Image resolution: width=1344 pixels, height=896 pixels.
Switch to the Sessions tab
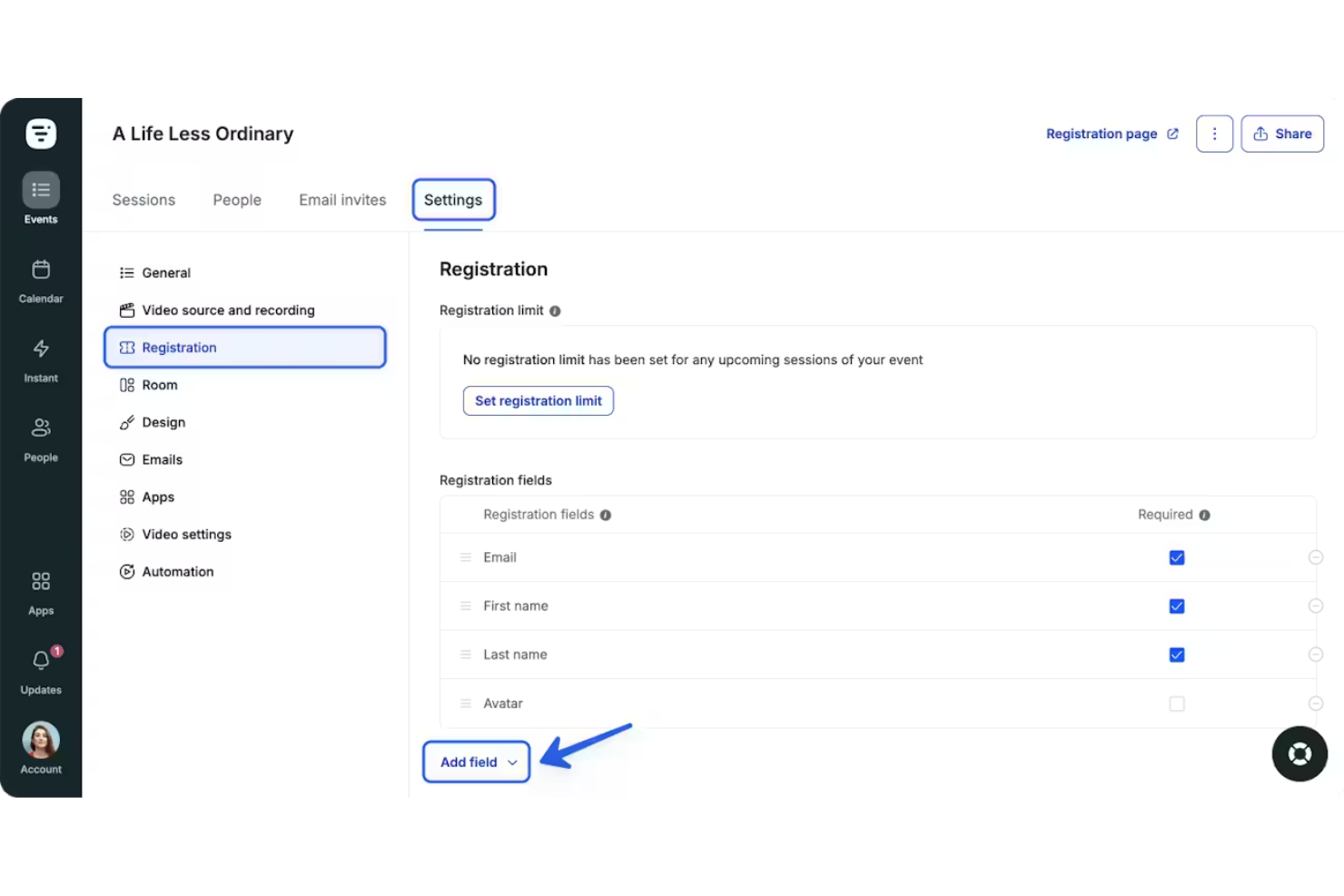tap(143, 200)
